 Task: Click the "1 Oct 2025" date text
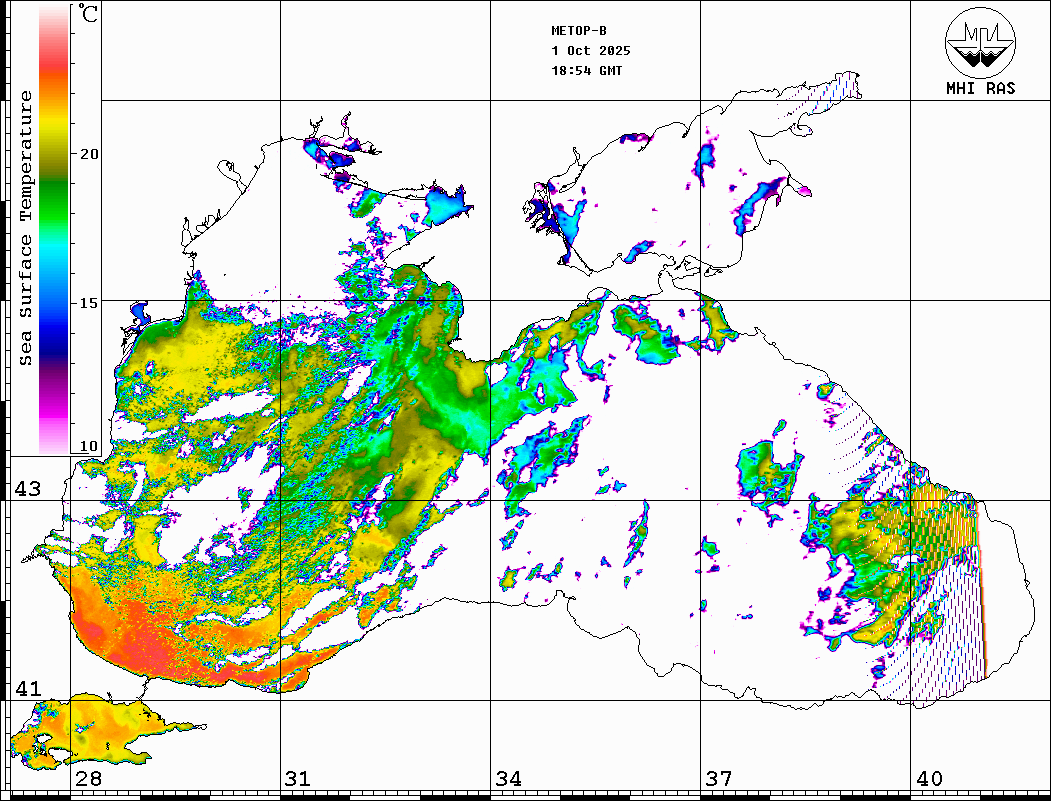590,51
